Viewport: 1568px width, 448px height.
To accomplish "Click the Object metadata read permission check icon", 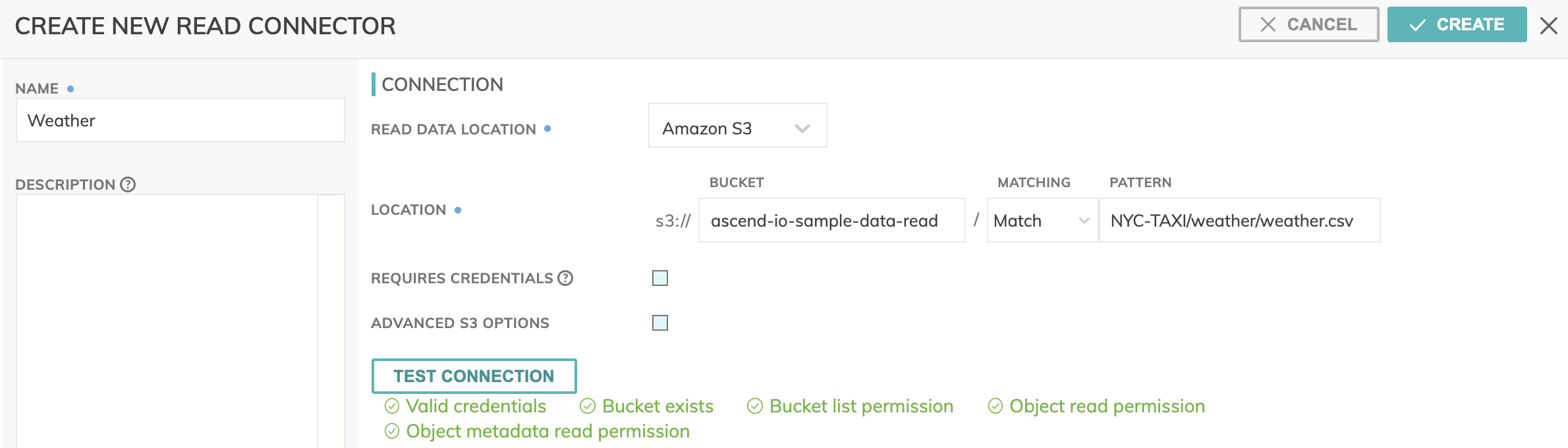I will [392, 431].
